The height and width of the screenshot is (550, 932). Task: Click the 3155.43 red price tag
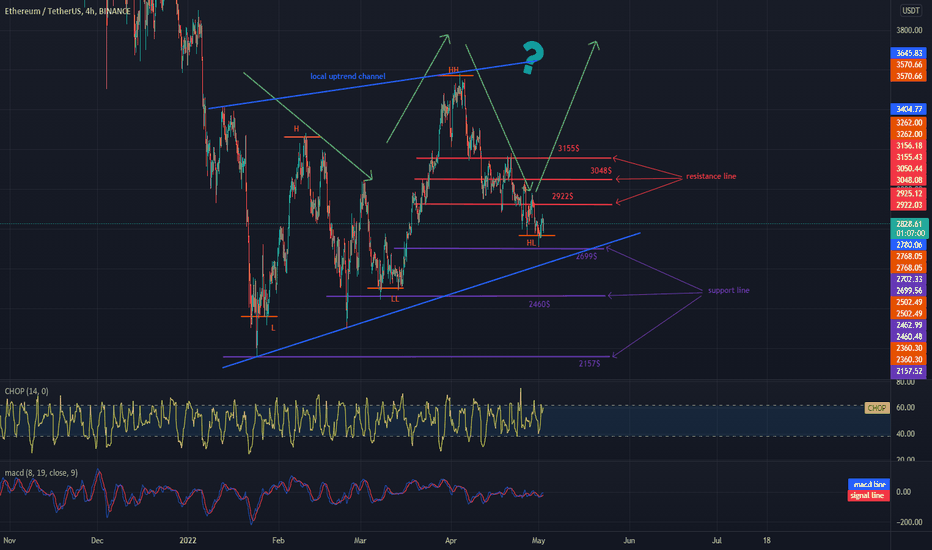coord(909,157)
